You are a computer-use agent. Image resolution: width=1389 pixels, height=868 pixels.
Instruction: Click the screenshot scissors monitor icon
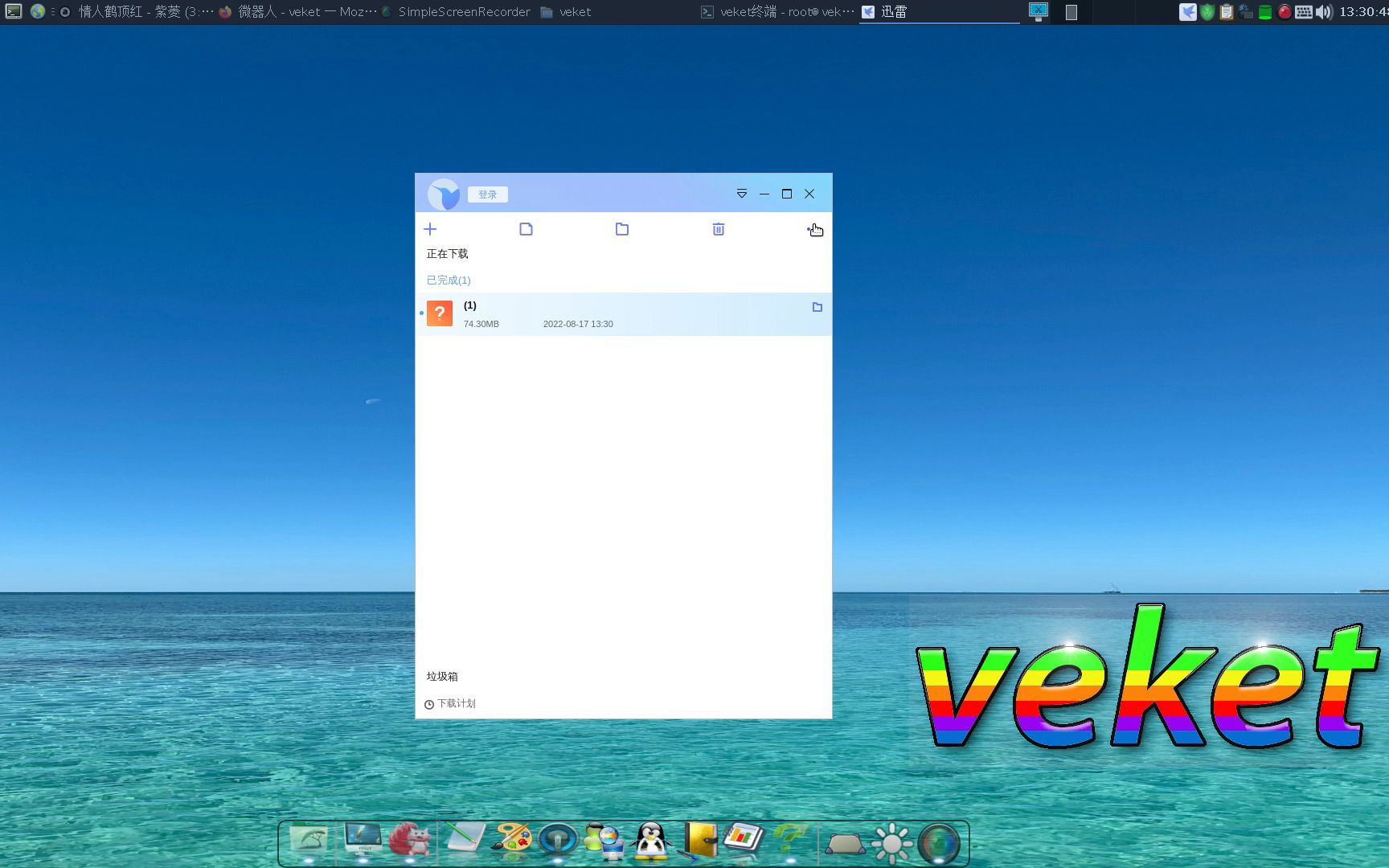(x=1039, y=11)
